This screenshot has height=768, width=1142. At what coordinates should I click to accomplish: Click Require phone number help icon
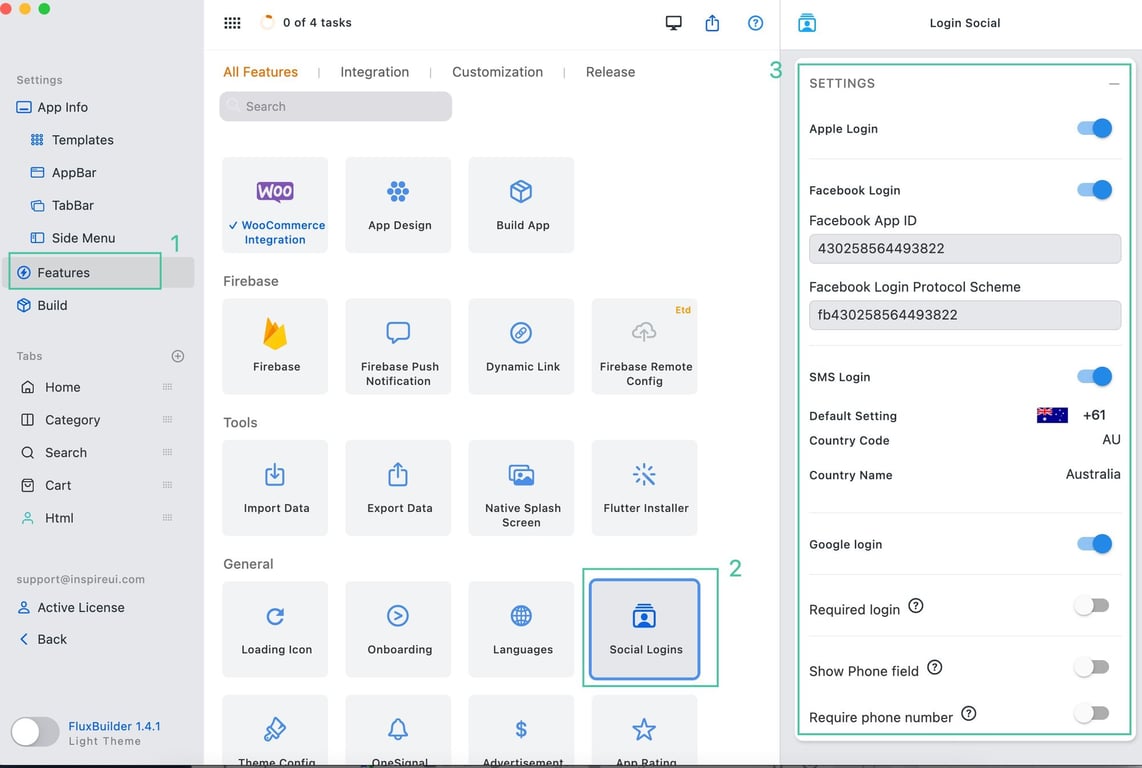pyautogui.click(x=969, y=713)
